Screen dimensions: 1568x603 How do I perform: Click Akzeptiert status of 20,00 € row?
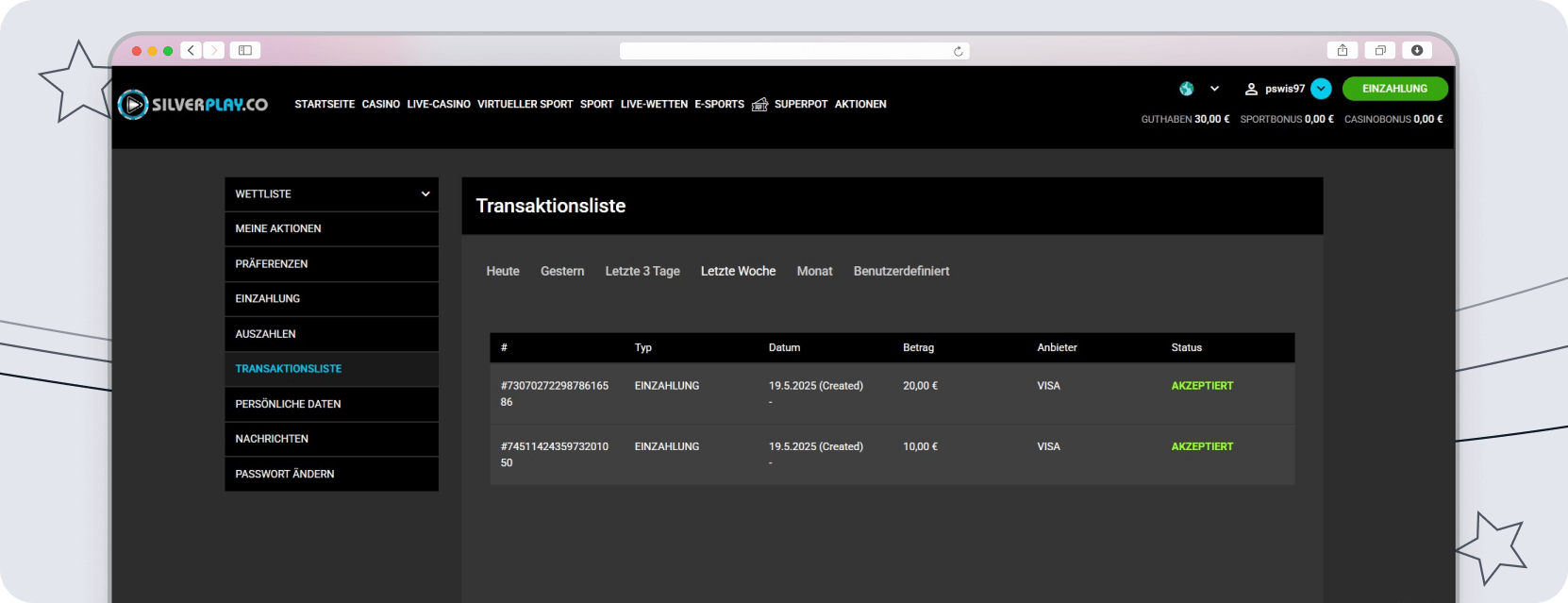coord(1202,386)
